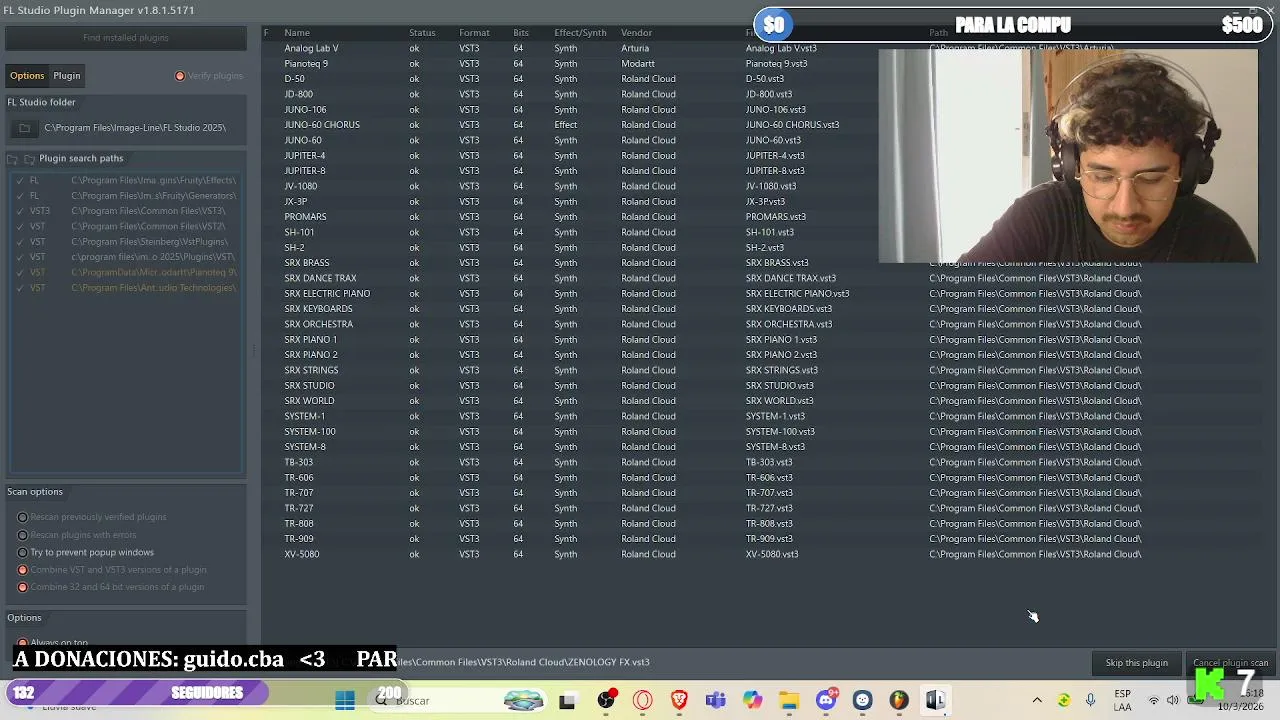Show hidden system tray icons
This screenshot has width=1280, height=720.
pos(1037,700)
